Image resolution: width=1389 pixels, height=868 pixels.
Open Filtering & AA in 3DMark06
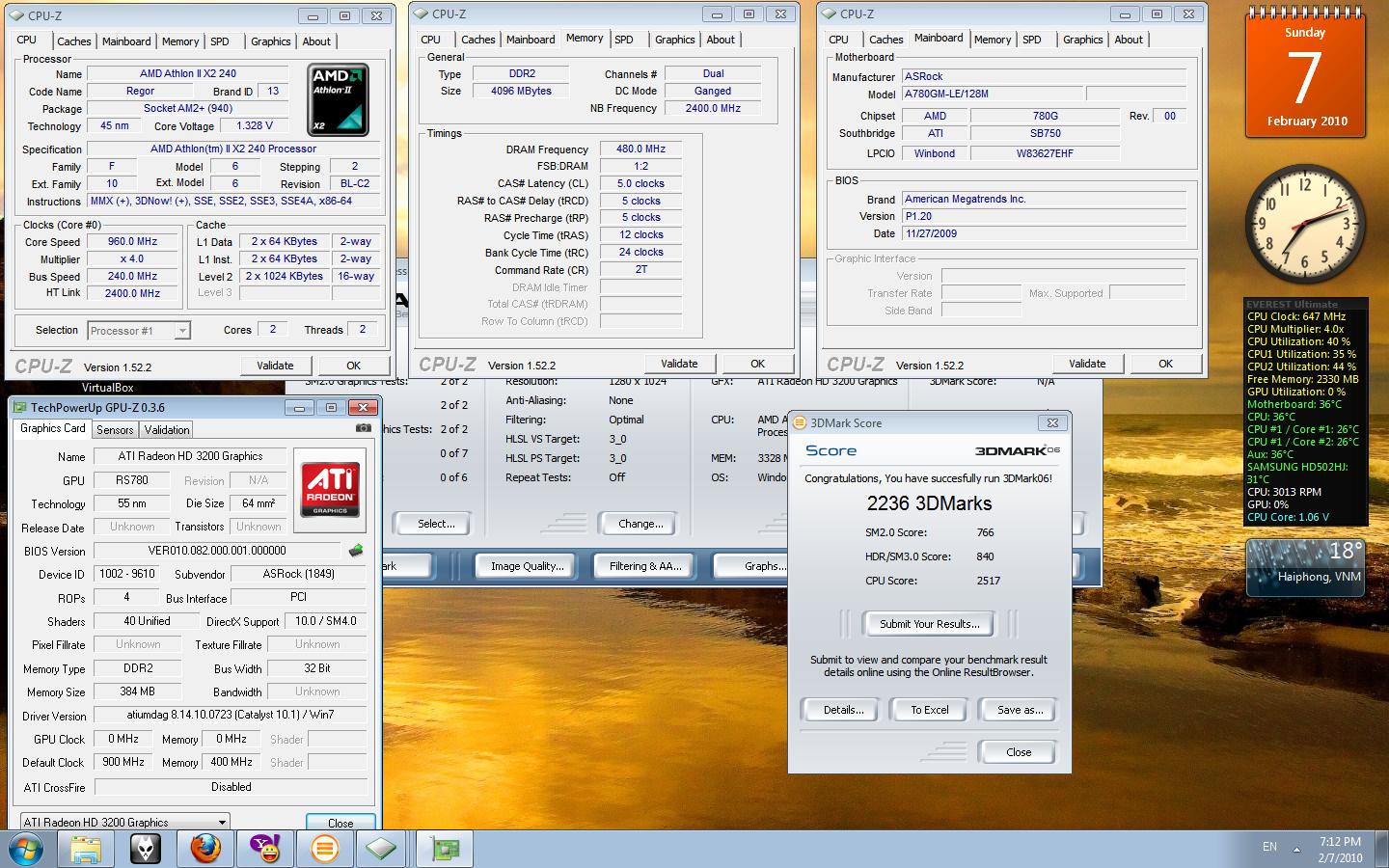645,566
